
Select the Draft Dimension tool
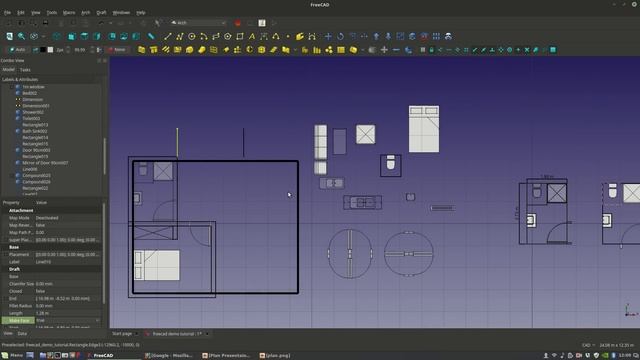point(264,36)
